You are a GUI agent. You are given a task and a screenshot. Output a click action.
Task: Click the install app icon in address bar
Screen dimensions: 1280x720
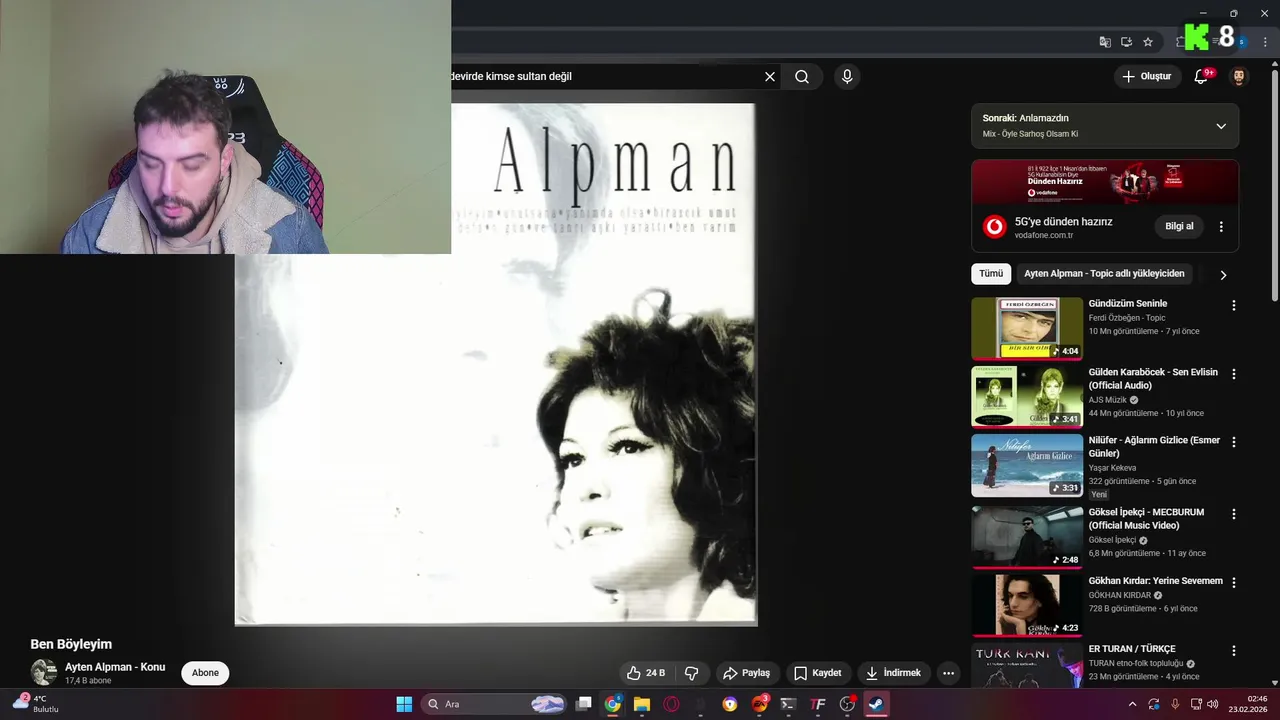1126,42
